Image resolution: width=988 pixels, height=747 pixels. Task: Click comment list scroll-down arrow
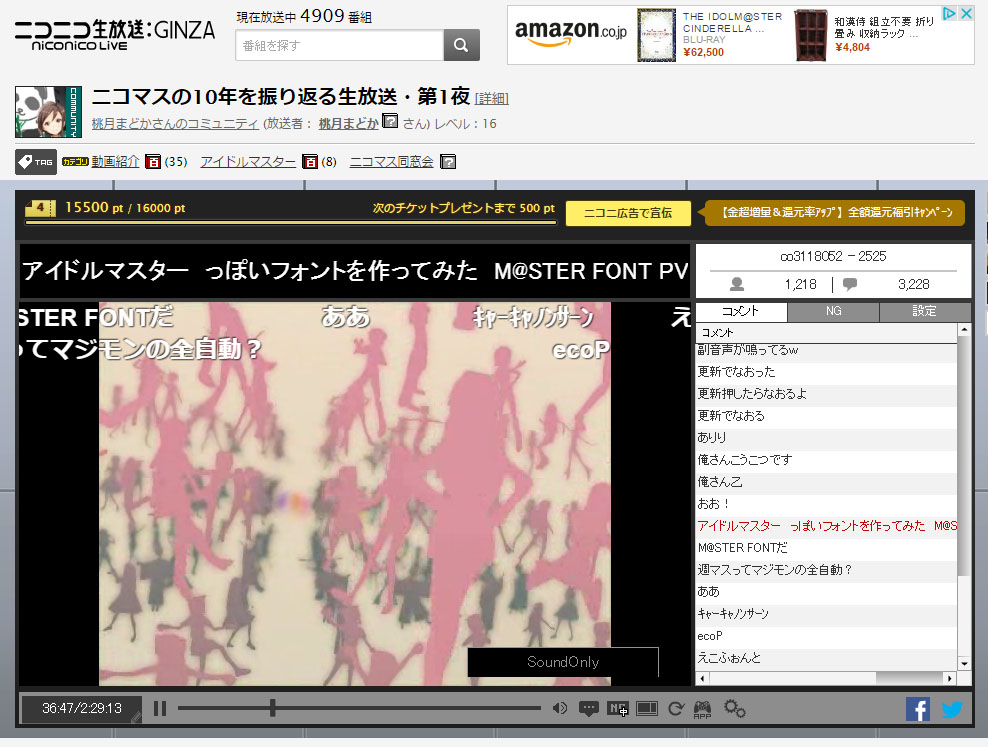tap(964, 663)
